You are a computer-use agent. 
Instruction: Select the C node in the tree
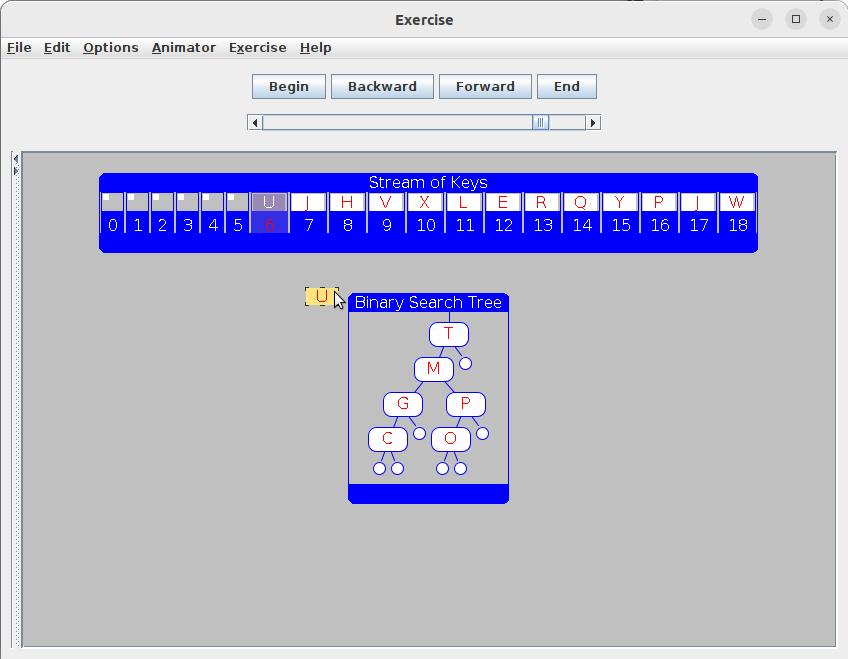coord(388,439)
